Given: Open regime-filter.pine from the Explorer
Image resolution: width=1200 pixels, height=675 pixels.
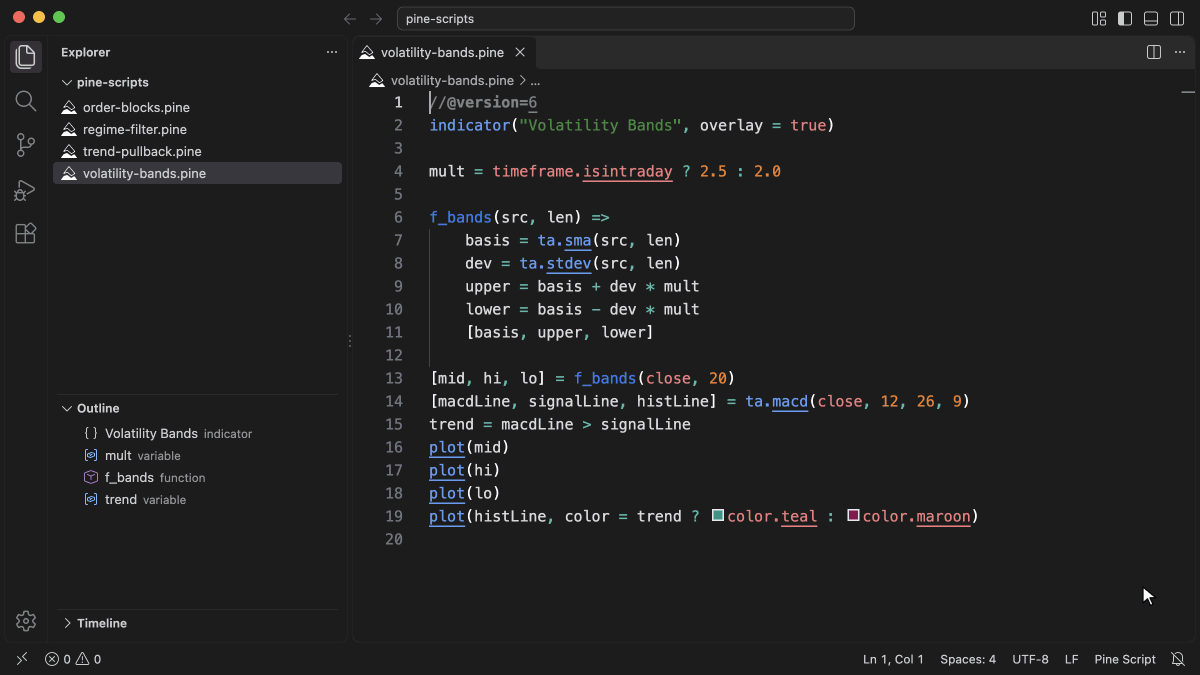Looking at the screenshot, I should tap(197, 130).
